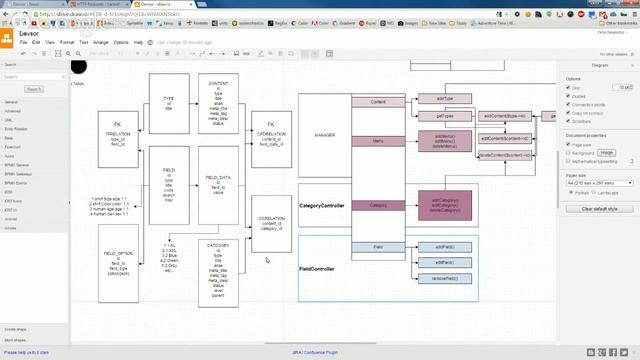Click the globe language icon
640x360 pixels.
(150, 42)
